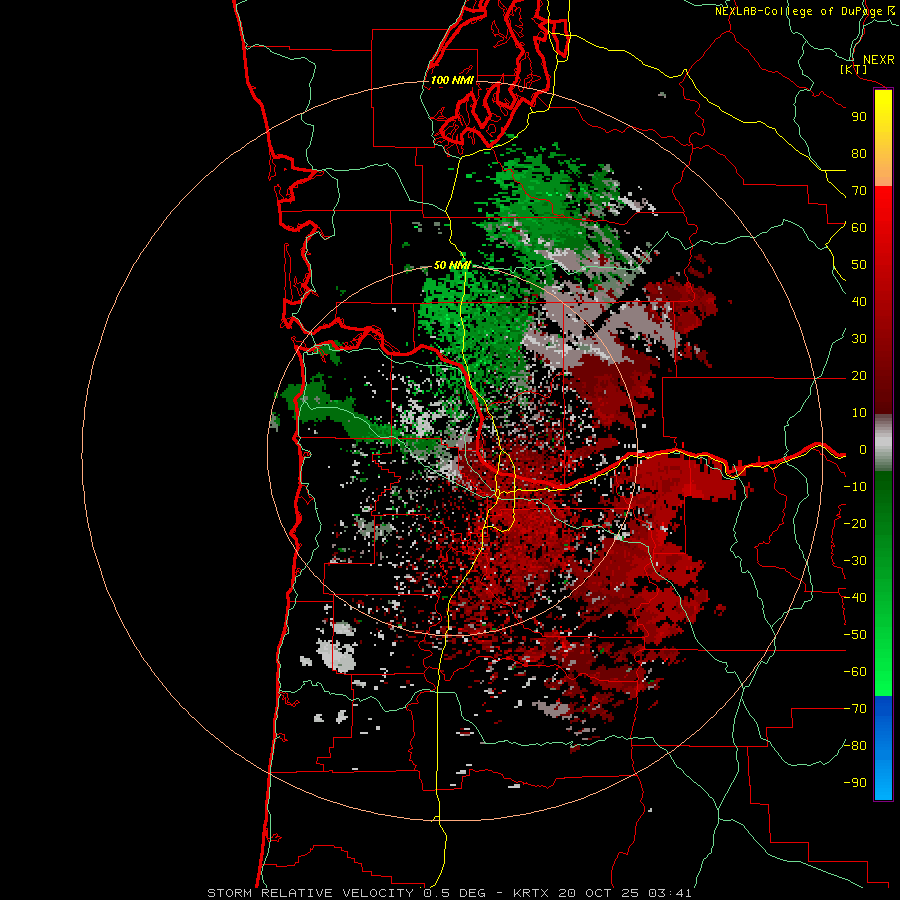Select "STORM RELATIVE VELOCITY" in the footer caption

pos(310,893)
